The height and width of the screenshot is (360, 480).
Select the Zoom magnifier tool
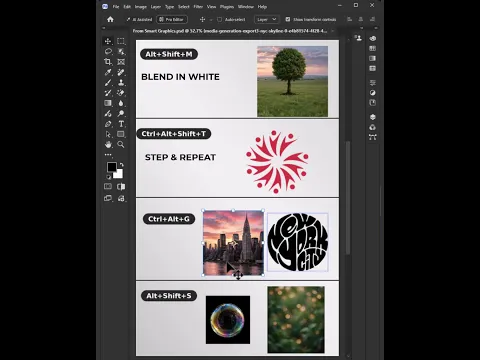[x=121, y=144]
